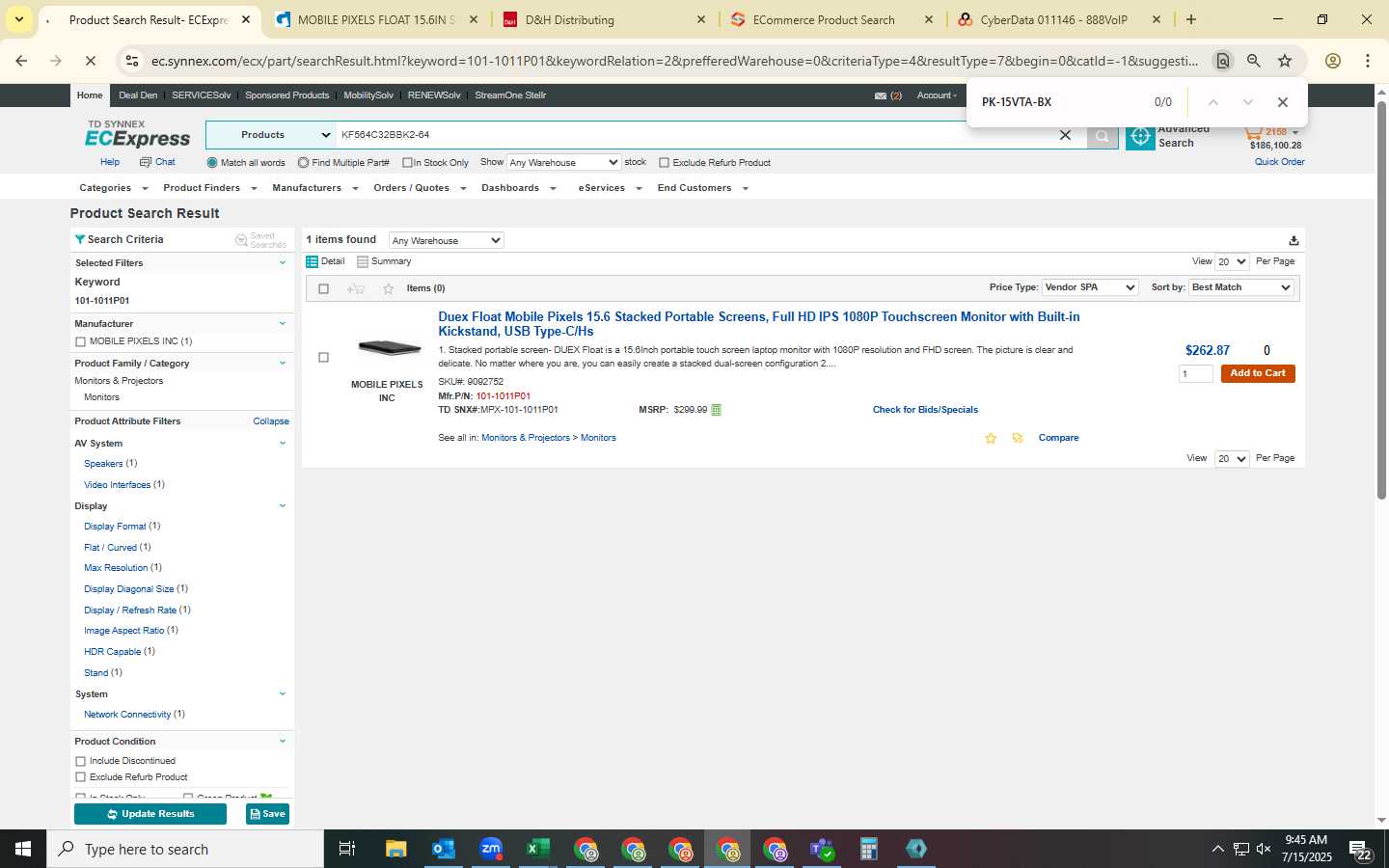This screenshot has height=868, width=1389.
Task: Enable In Stock Only checkbox
Action: (x=407, y=163)
